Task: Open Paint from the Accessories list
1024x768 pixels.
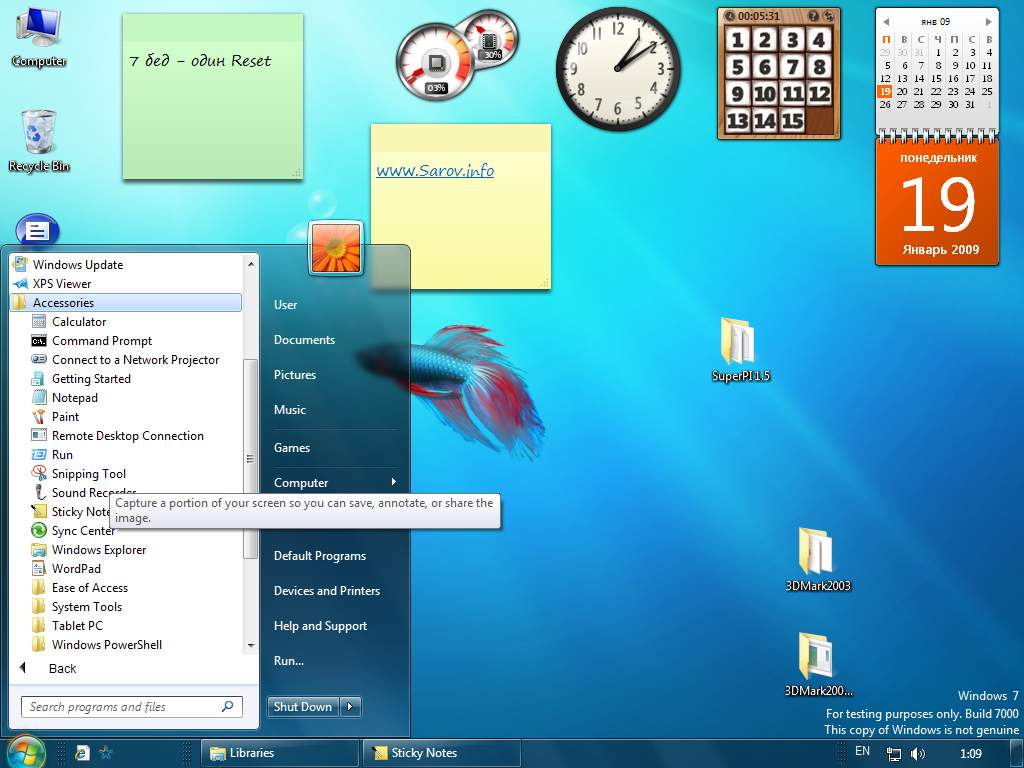Action: pos(65,417)
